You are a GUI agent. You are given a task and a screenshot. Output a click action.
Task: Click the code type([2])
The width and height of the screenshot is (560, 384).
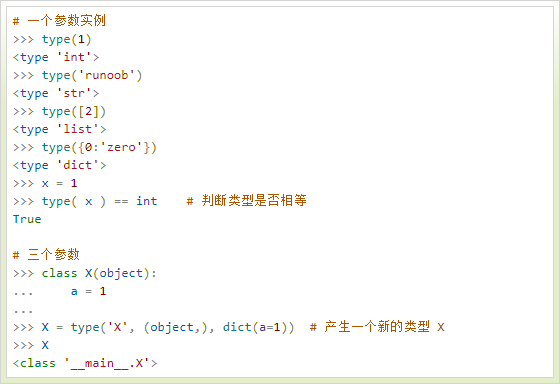tap(74, 111)
